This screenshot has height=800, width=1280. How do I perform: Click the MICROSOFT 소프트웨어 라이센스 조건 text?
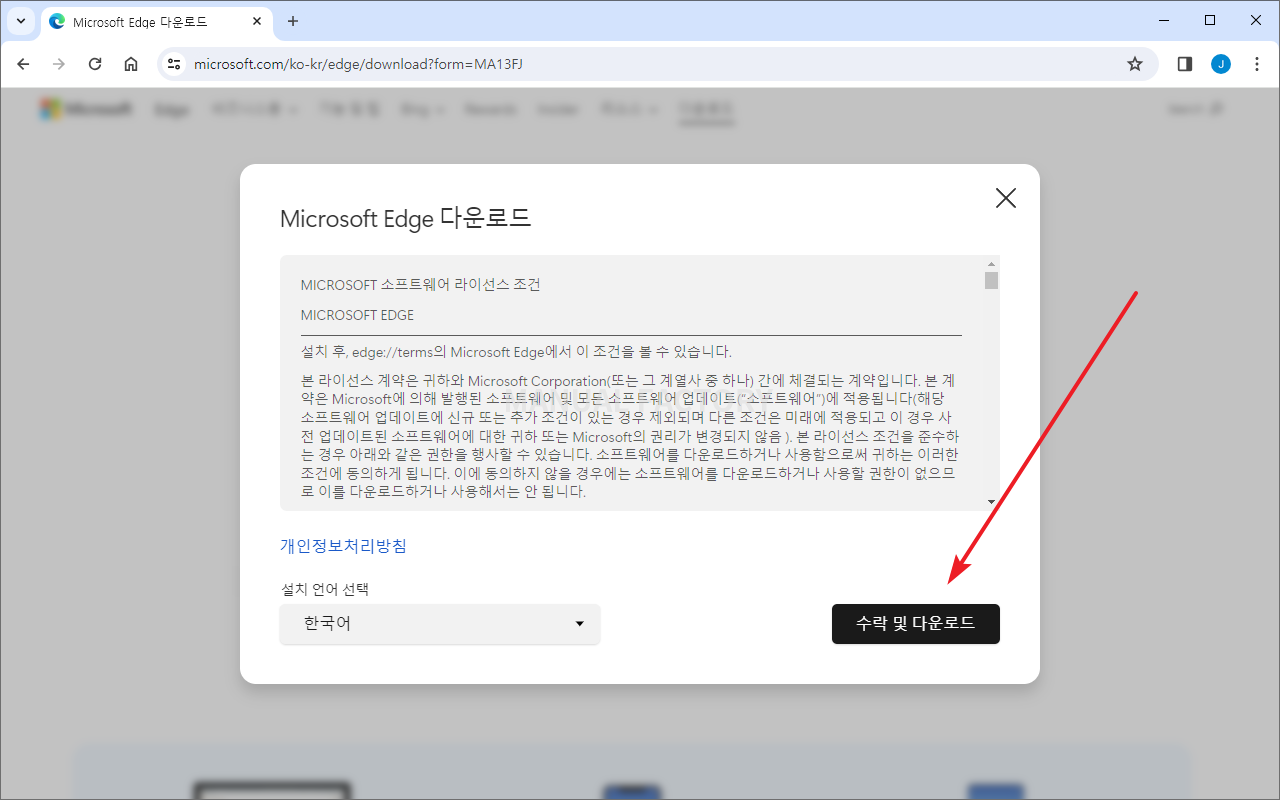420,285
